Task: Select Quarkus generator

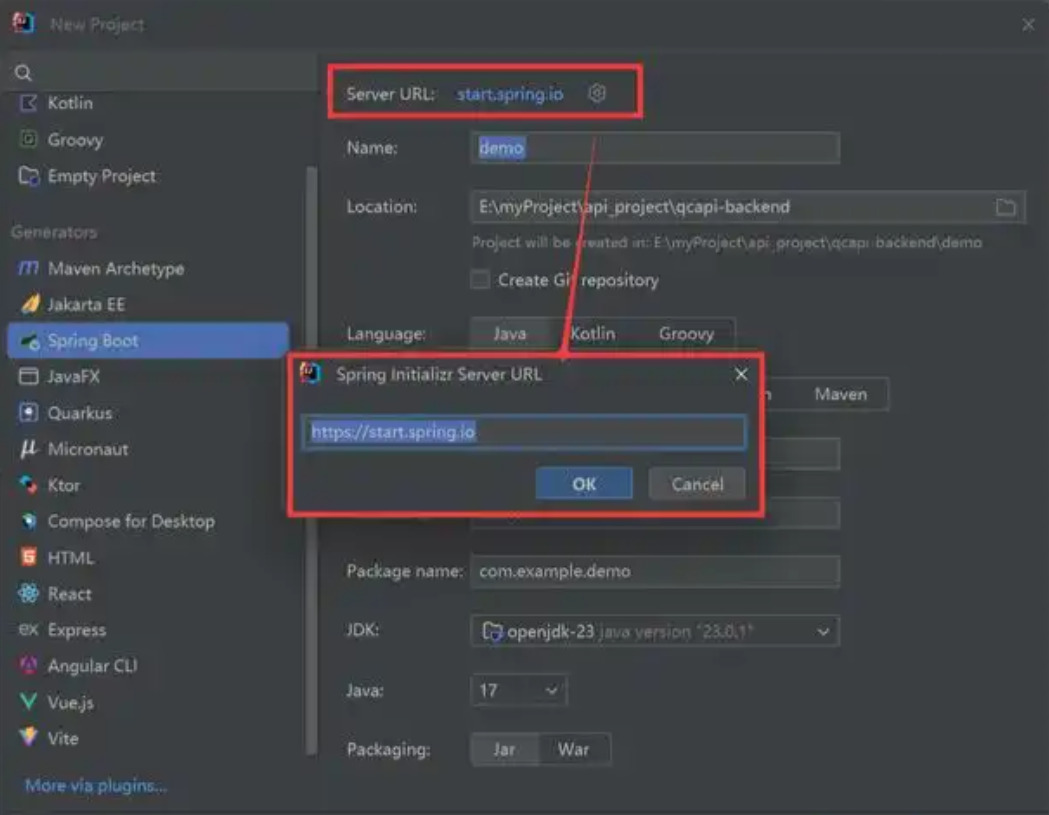Action: click(x=149, y=413)
